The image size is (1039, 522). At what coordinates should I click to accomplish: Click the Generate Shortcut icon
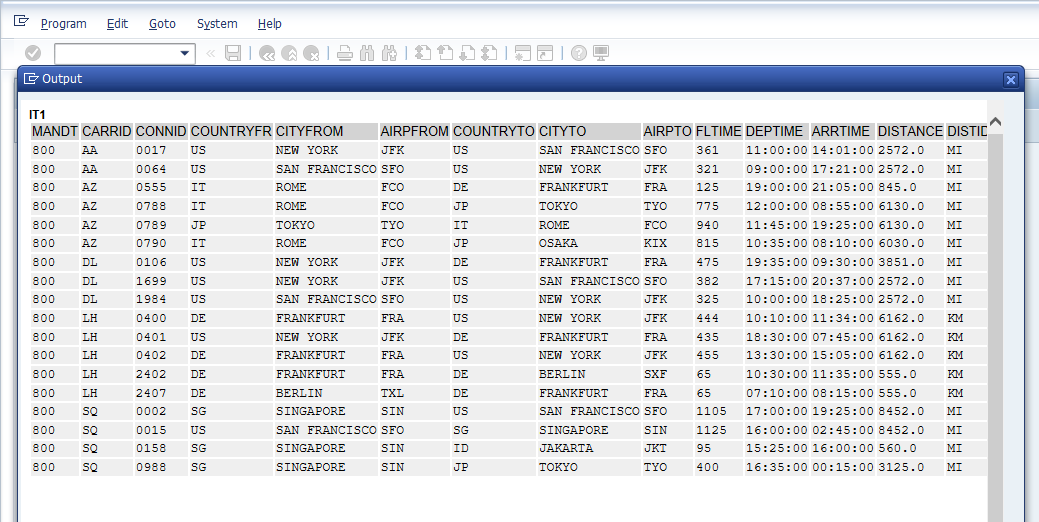coord(545,53)
